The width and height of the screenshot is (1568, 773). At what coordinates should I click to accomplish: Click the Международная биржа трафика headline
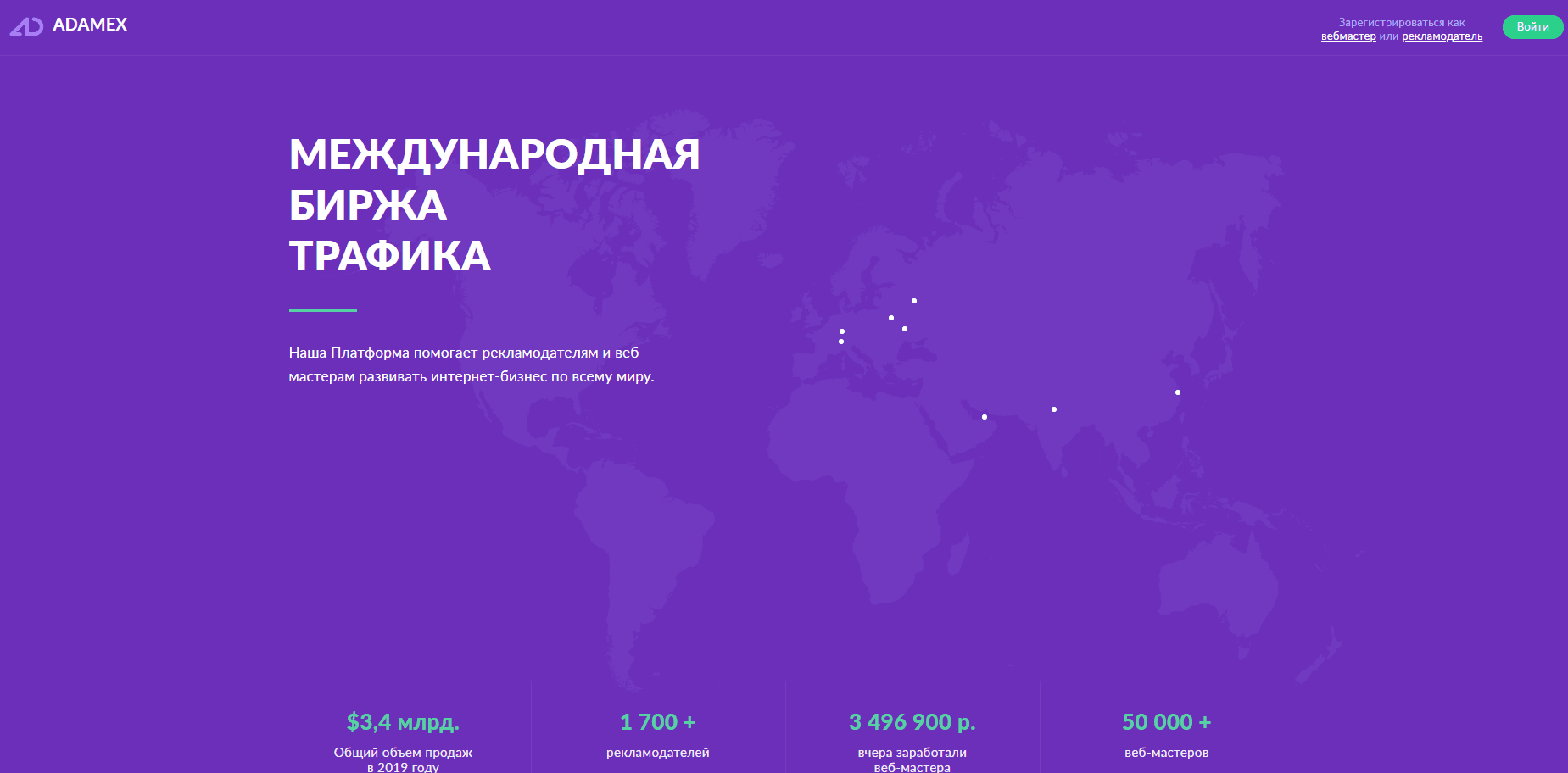(494, 205)
